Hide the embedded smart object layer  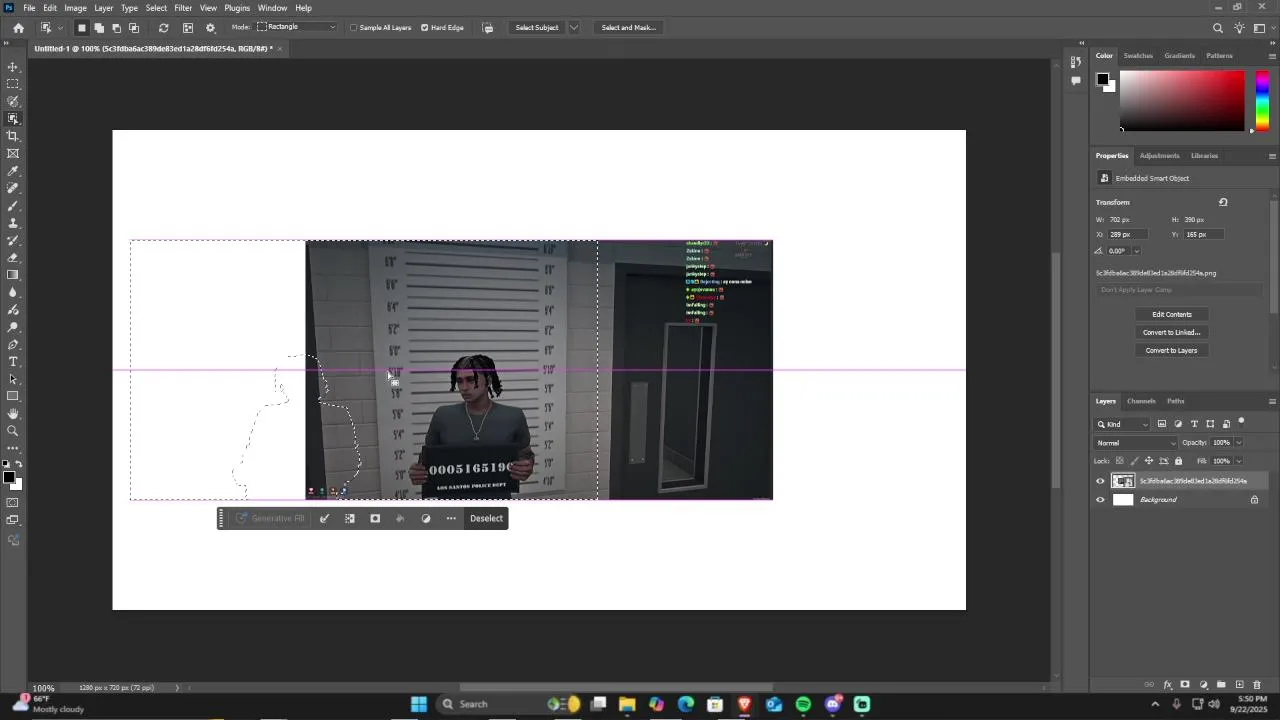(x=1100, y=481)
